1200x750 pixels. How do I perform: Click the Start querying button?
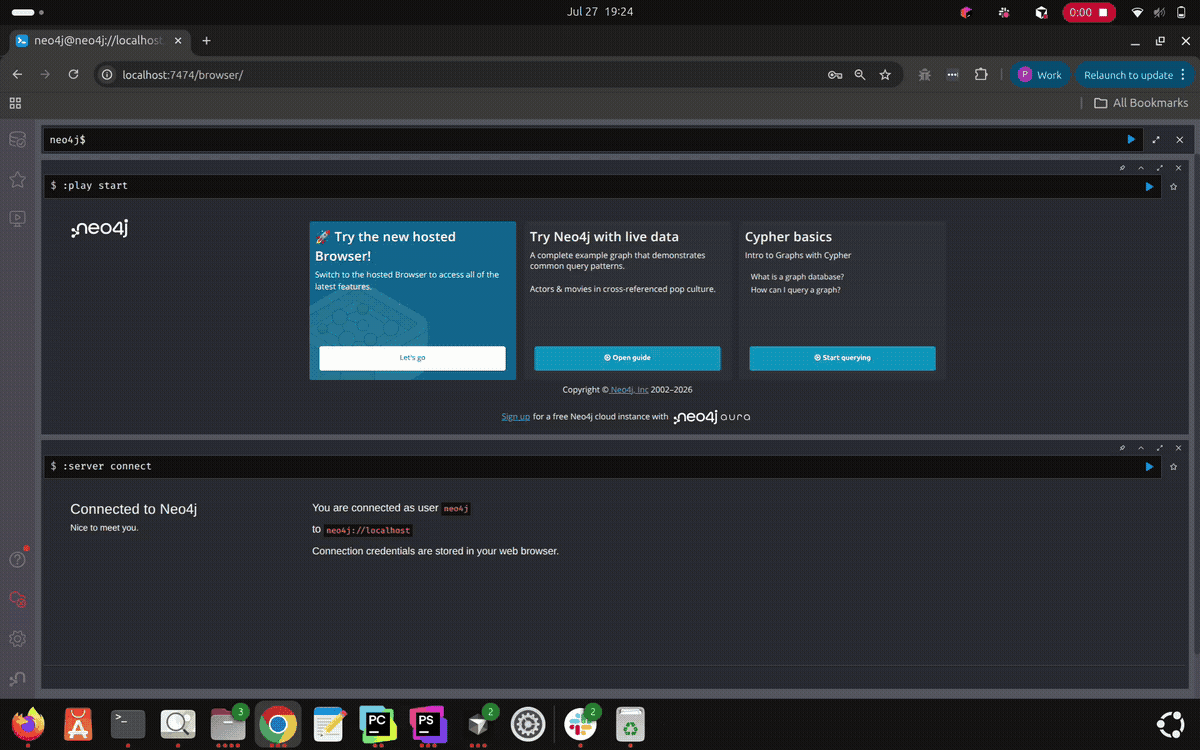point(842,358)
